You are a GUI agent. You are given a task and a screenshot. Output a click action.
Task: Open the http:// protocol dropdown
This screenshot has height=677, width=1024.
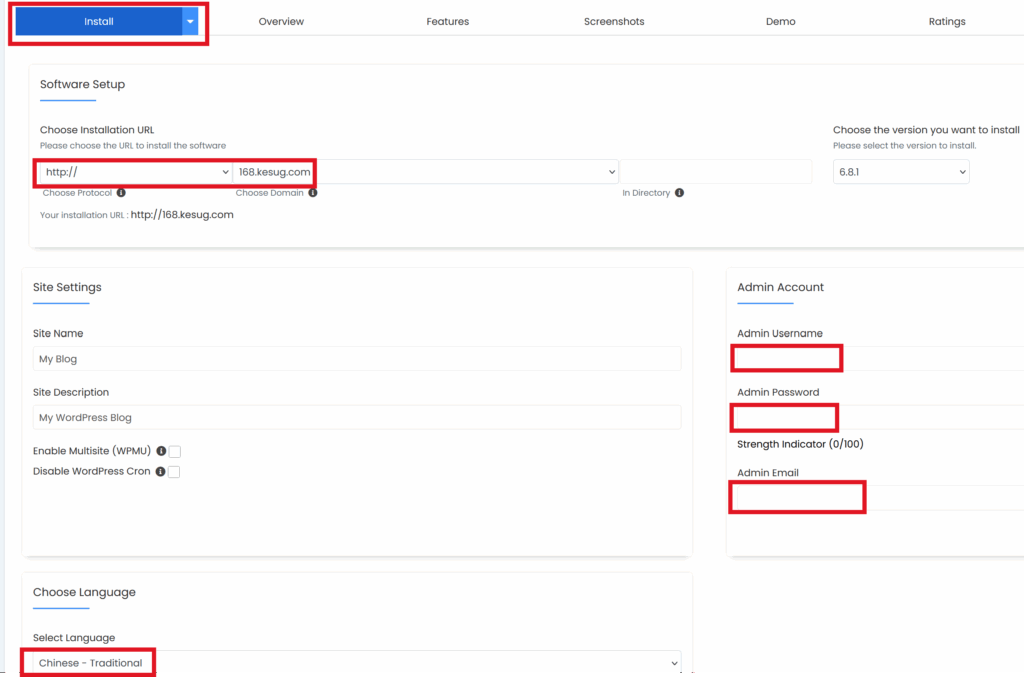(x=136, y=172)
